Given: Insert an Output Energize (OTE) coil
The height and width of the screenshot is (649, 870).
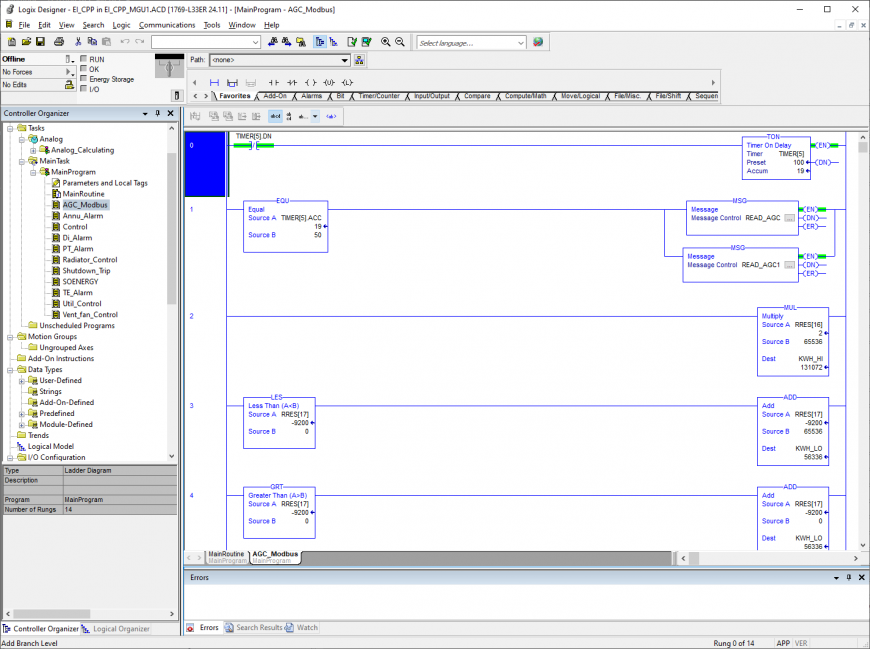Looking at the screenshot, I should 311,83.
